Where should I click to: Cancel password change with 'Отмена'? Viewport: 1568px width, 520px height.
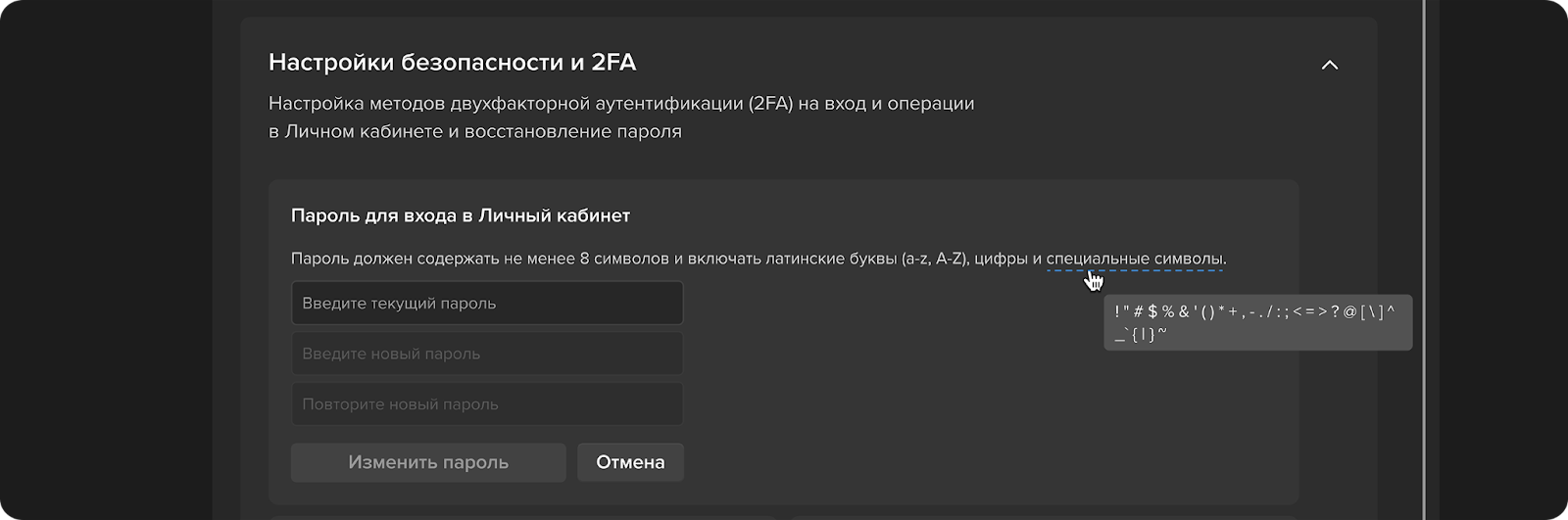630,462
